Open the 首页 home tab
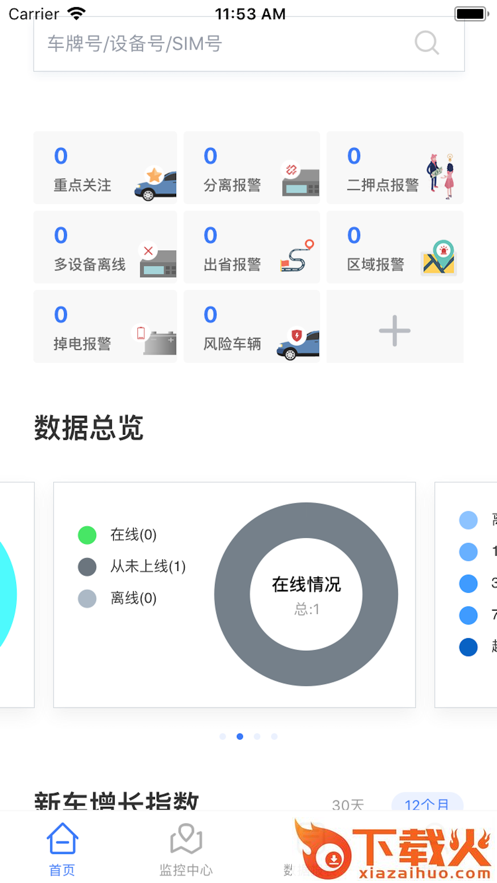Image resolution: width=497 pixels, height=883 pixels. click(x=62, y=849)
